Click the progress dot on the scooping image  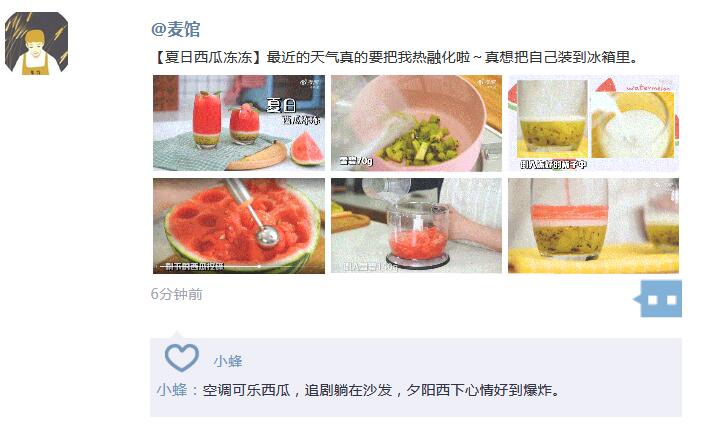coord(259,266)
